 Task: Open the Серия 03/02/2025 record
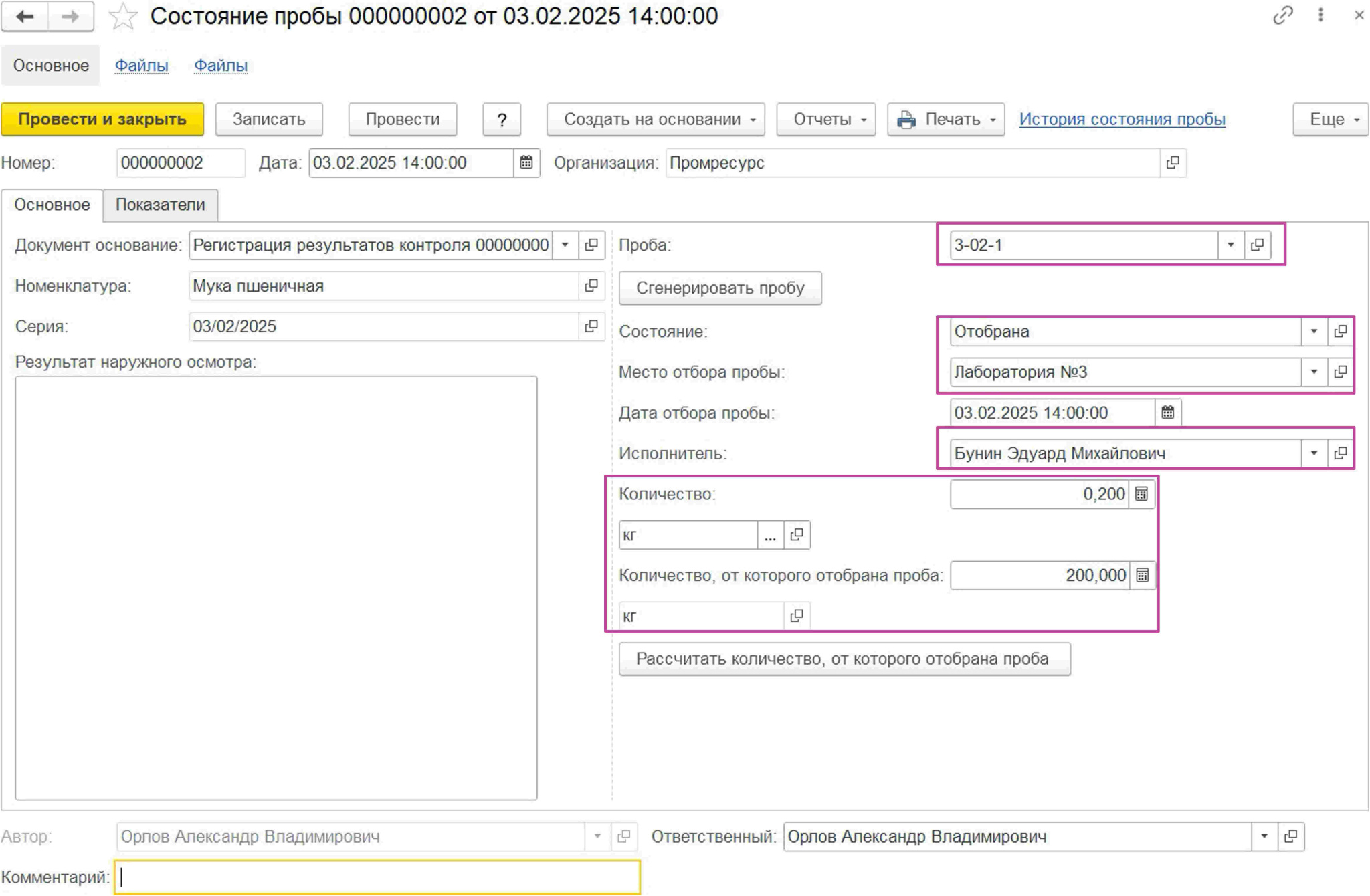click(591, 326)
